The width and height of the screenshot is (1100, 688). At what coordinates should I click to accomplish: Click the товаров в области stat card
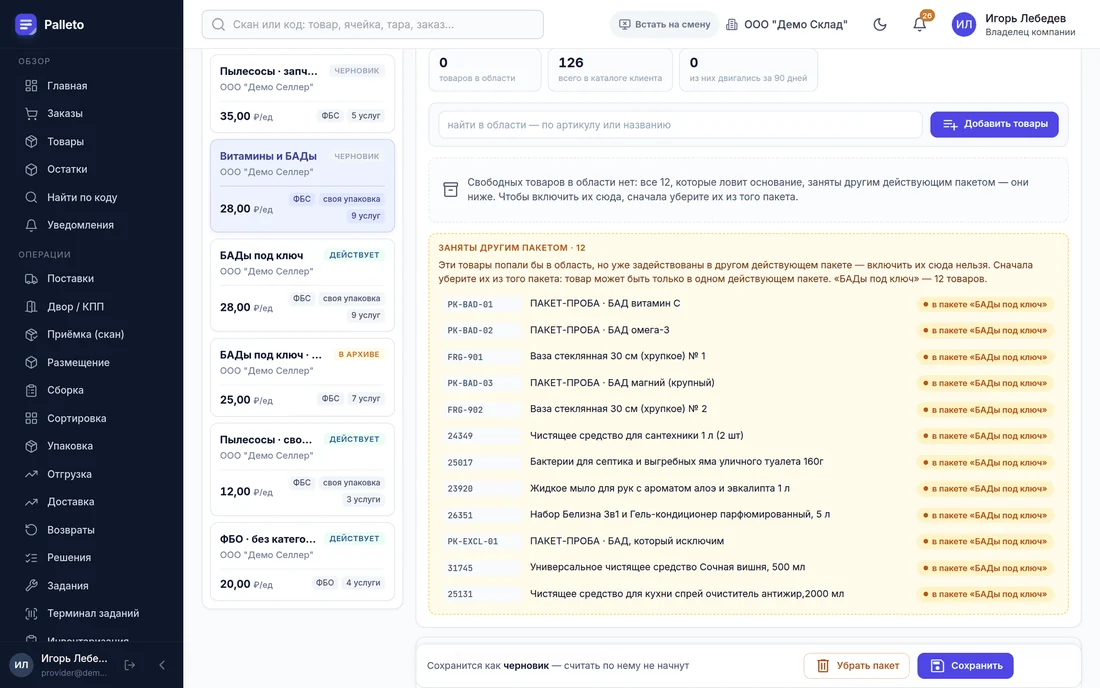click(x=485, y=69)
